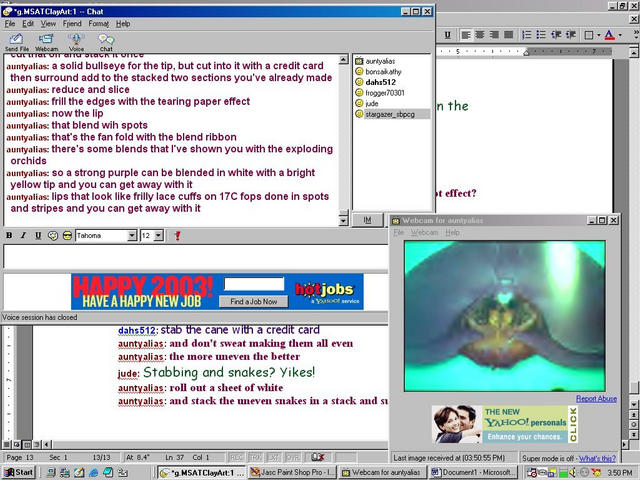Select dahs512 in the chat user list
The image size is (640, 480).
(380, 82)
